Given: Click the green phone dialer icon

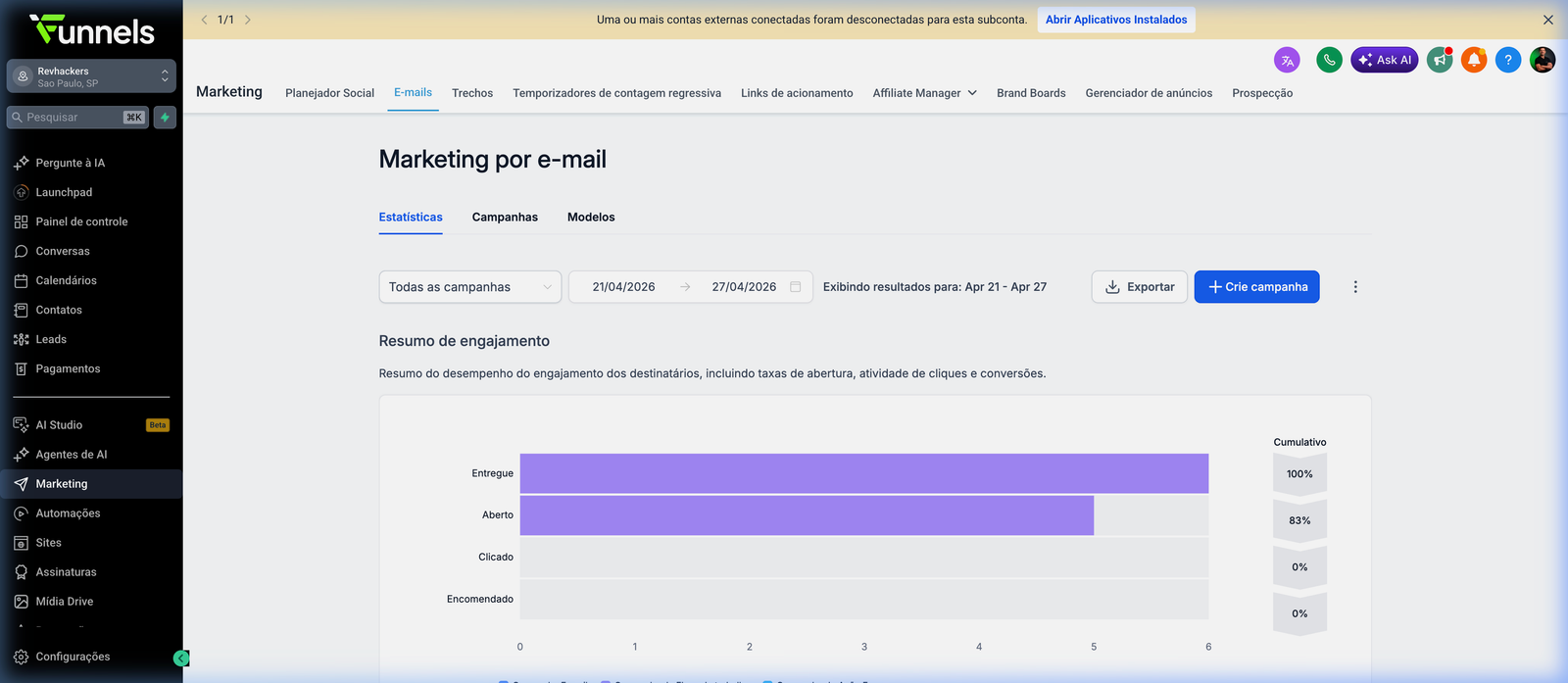Looking at the screenshot, I should 1329,60.
